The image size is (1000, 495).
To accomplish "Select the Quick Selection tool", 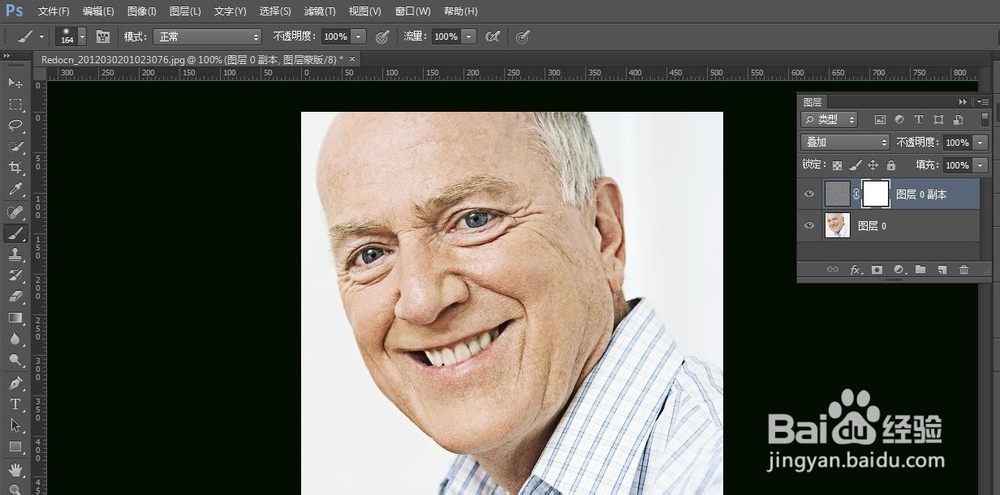I will pos(15,147).
